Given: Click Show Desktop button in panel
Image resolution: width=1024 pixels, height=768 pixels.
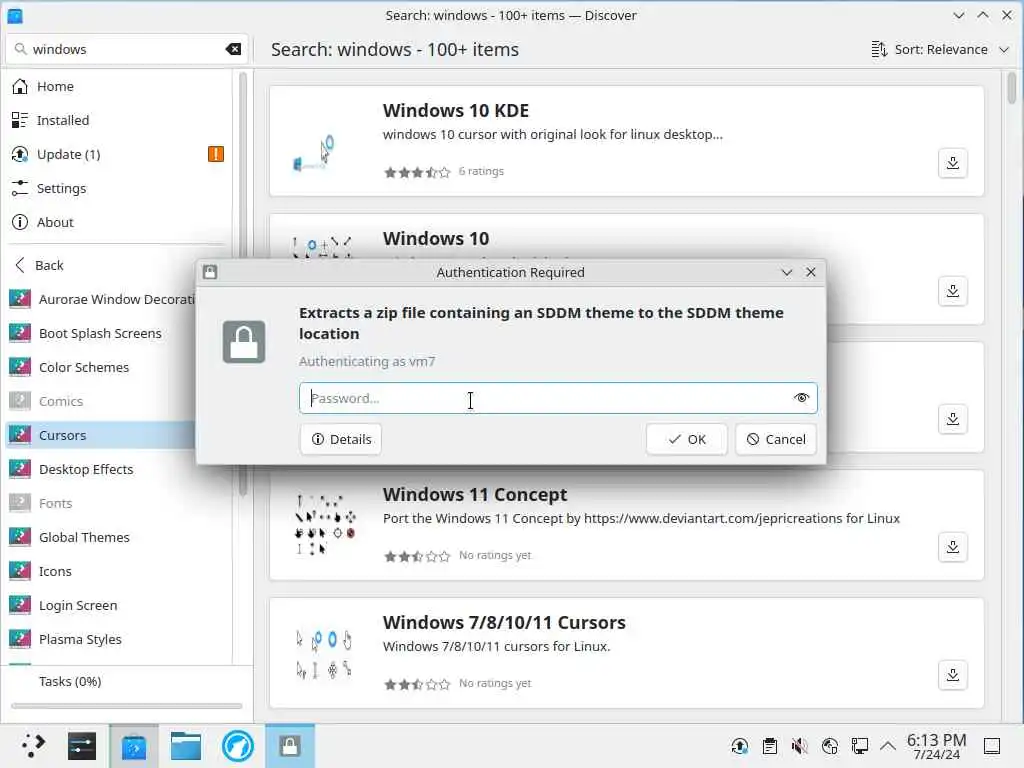Looking at the screenshot, I should 992,746.
